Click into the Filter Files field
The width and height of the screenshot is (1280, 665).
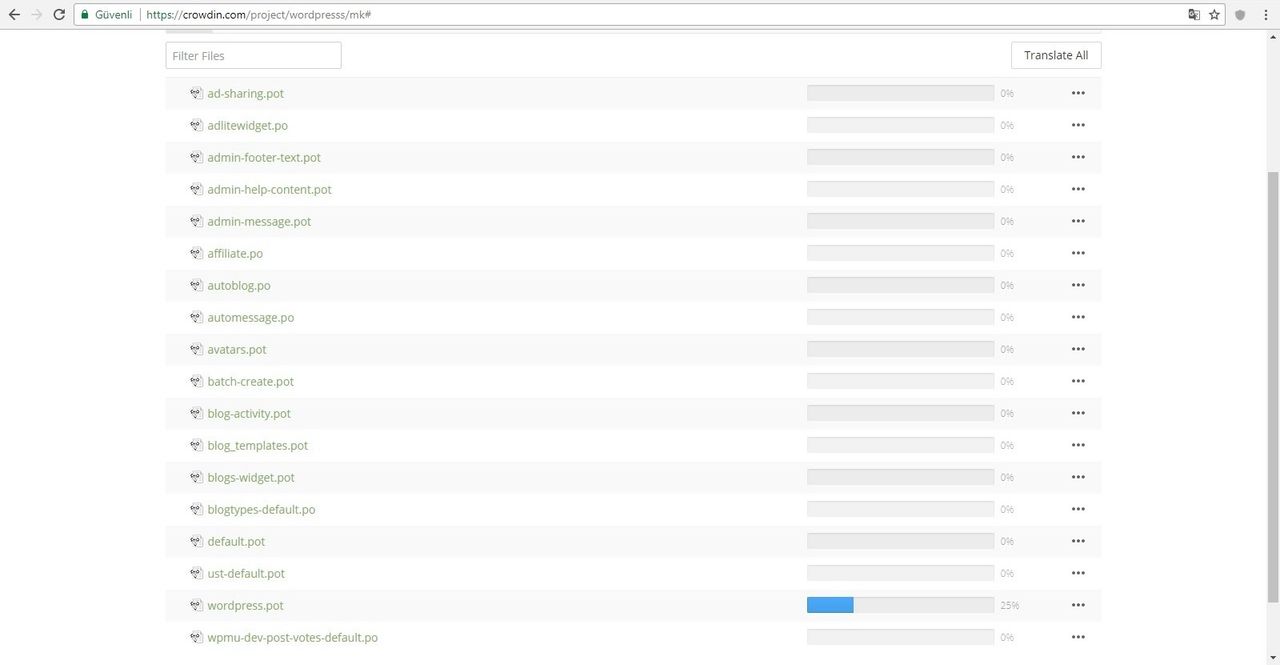253,55
